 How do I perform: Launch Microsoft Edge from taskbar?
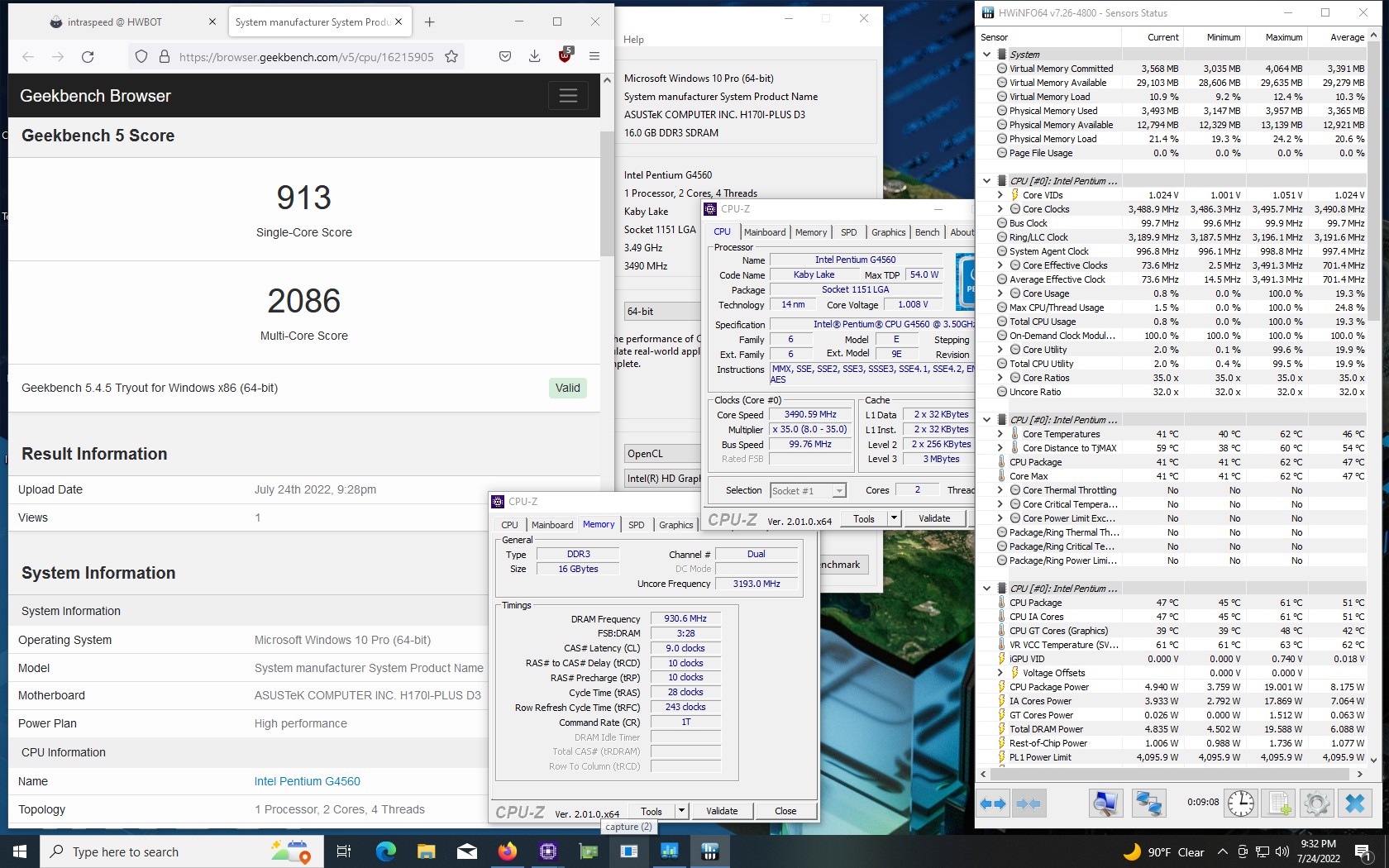pos(385,851)
